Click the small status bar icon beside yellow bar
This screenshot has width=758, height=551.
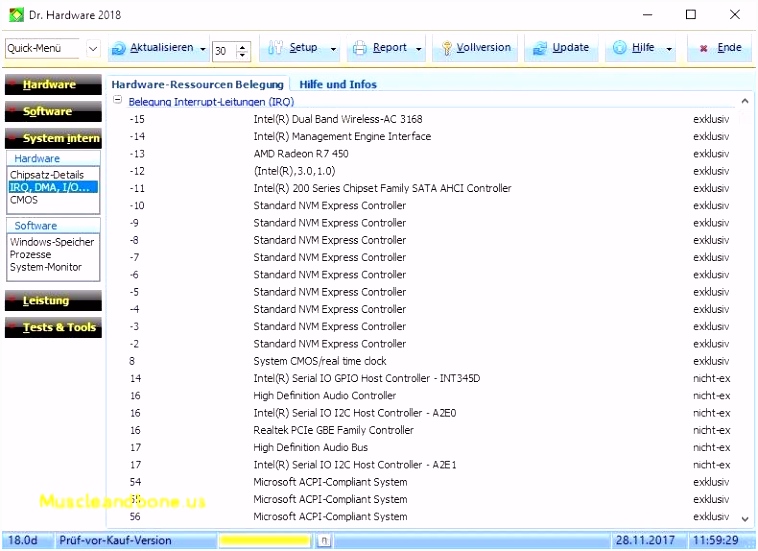click(x=324, y=540)
